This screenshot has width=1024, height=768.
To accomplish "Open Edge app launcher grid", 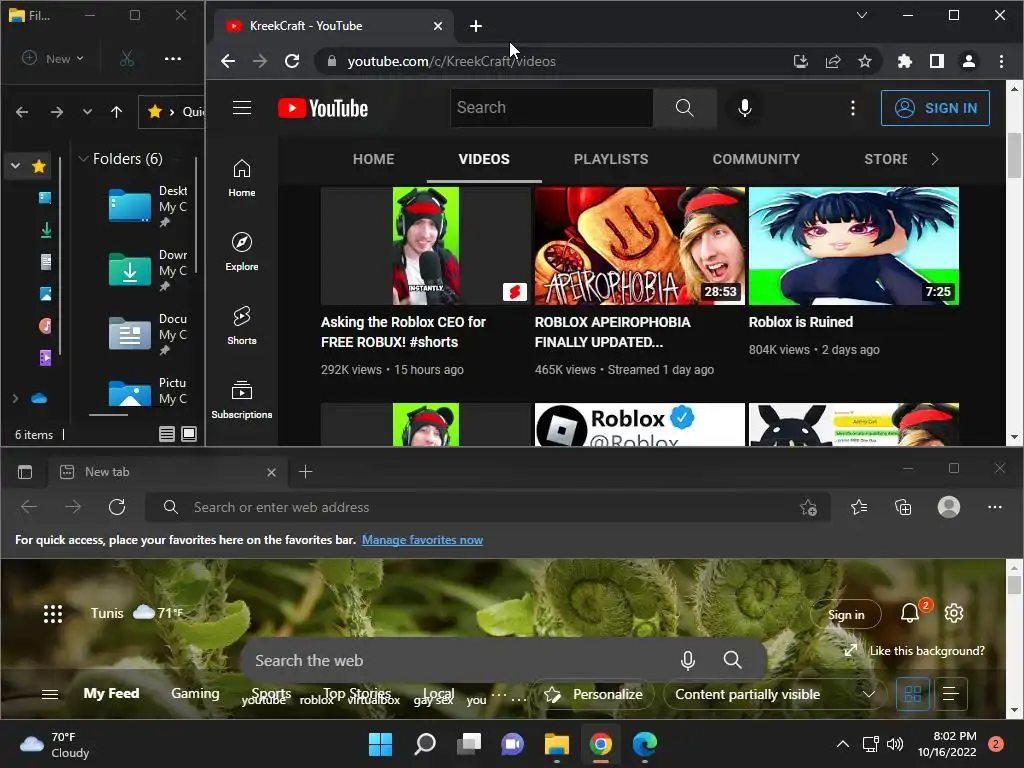I will 53,613.
